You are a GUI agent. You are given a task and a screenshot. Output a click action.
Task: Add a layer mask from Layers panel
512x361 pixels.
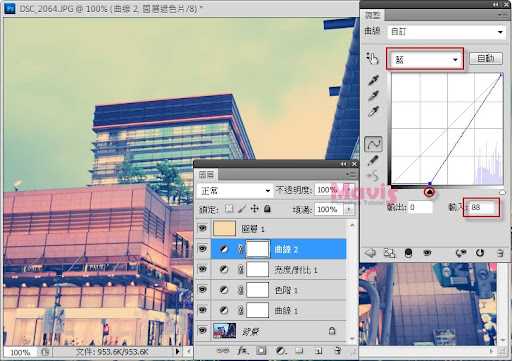(261, 351)
